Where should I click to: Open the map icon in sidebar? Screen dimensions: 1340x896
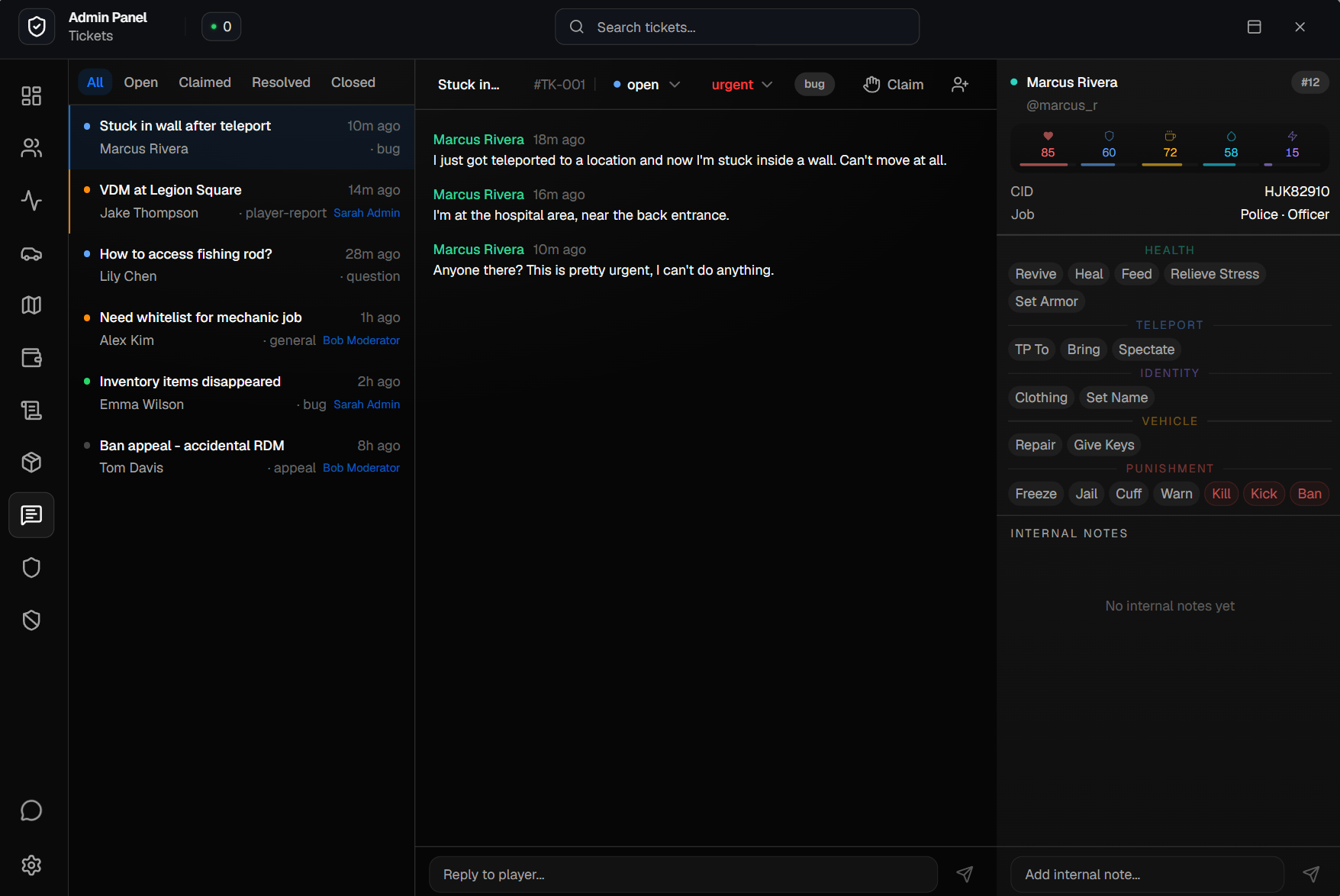tap(31, 305)
